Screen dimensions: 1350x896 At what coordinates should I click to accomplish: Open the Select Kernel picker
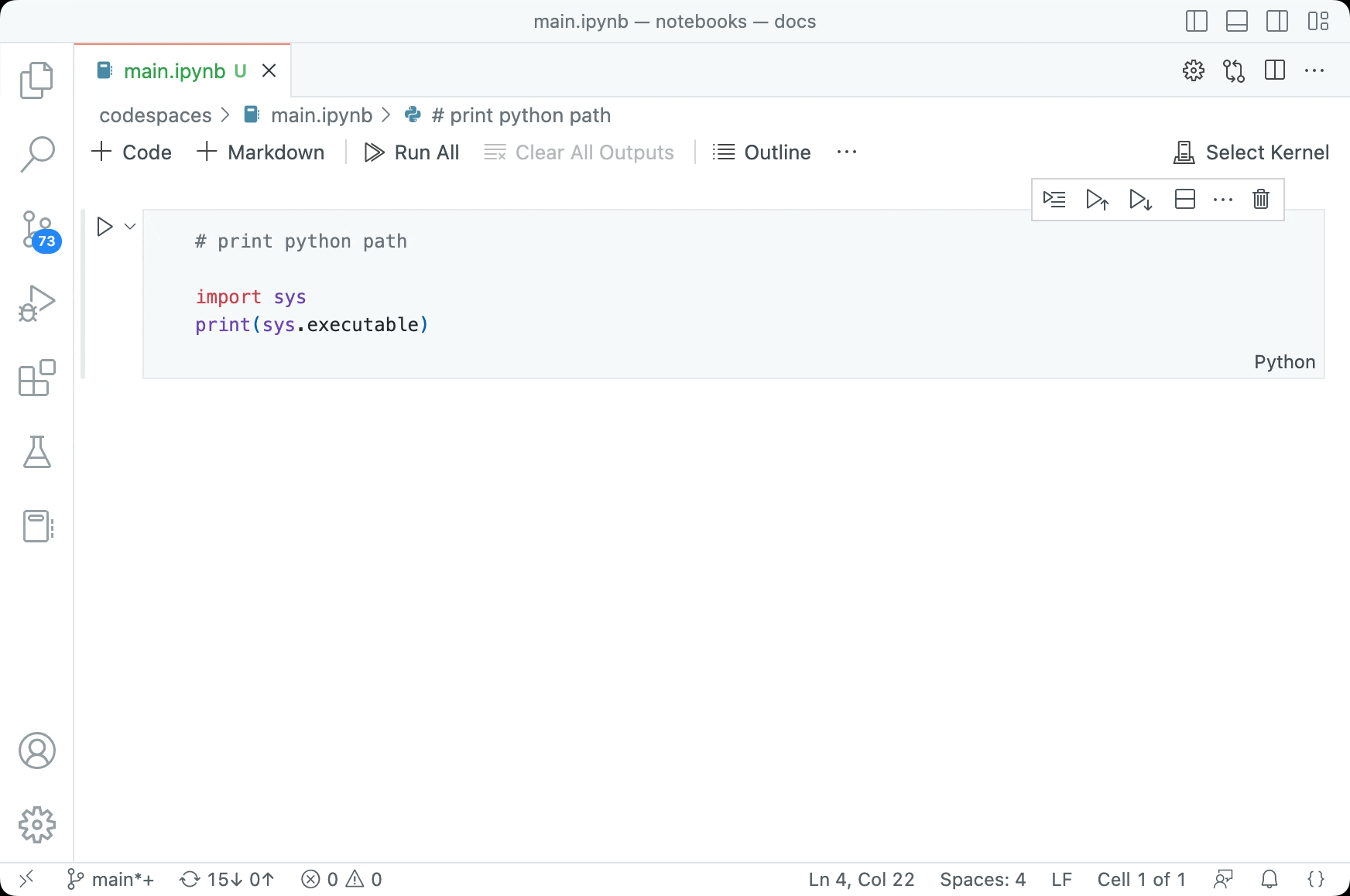pyautogui.click(x=1250, y=152)
